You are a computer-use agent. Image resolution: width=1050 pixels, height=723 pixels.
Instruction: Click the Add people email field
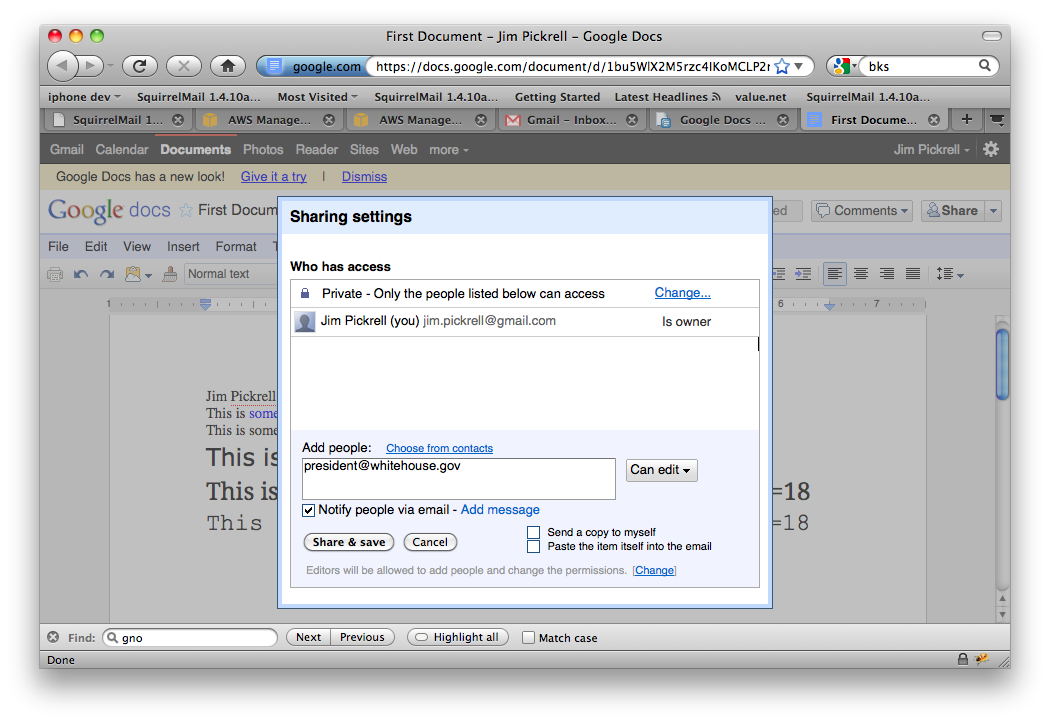(x=459, y=479)
